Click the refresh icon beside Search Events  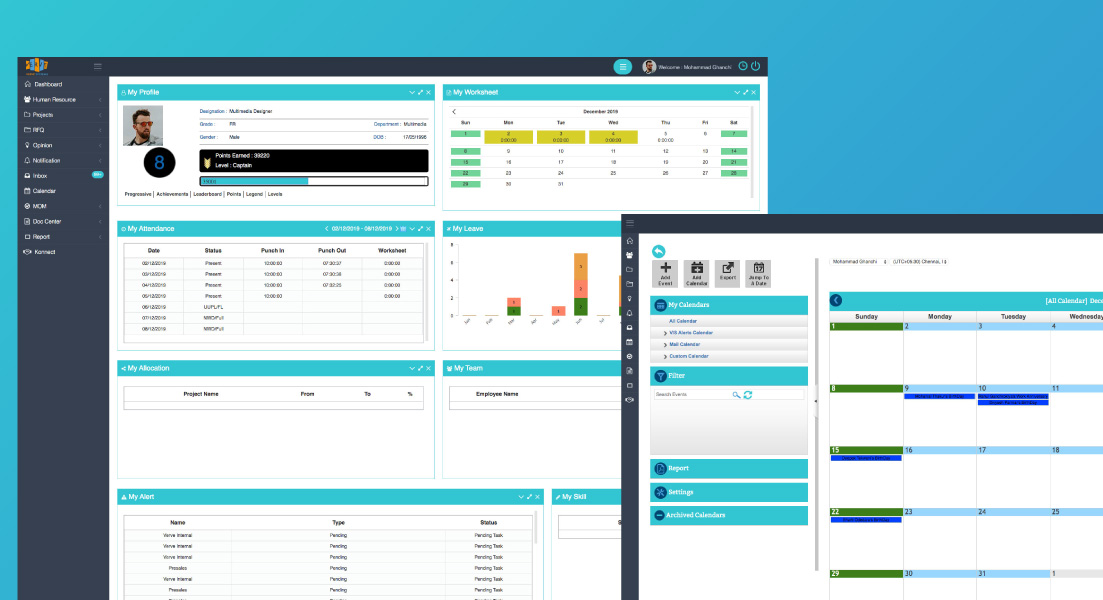[x=747, y=395]
